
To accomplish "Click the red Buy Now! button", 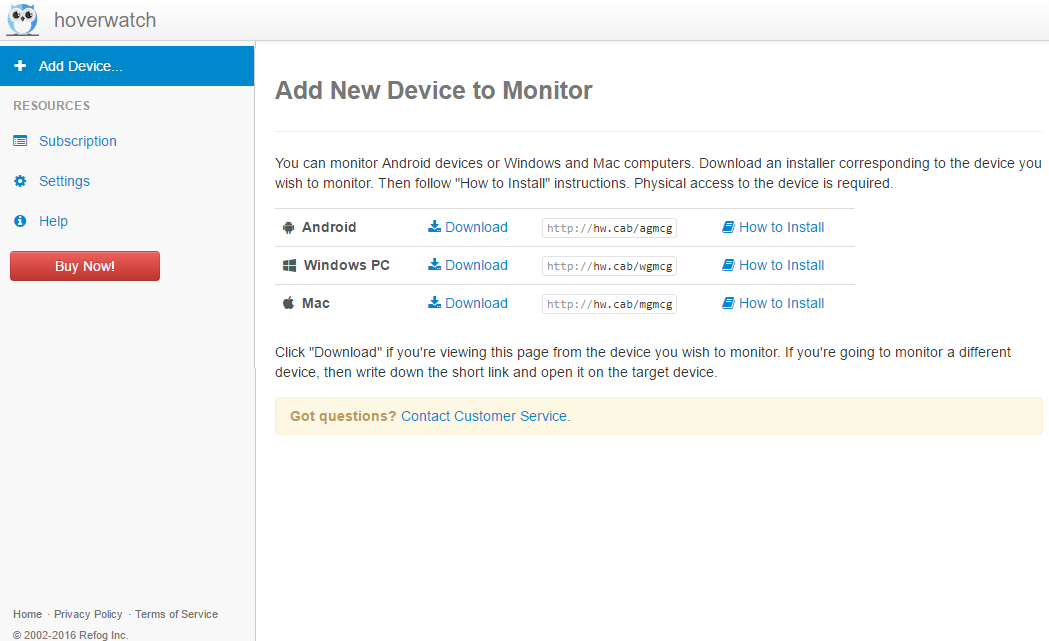I will point(85,266).
